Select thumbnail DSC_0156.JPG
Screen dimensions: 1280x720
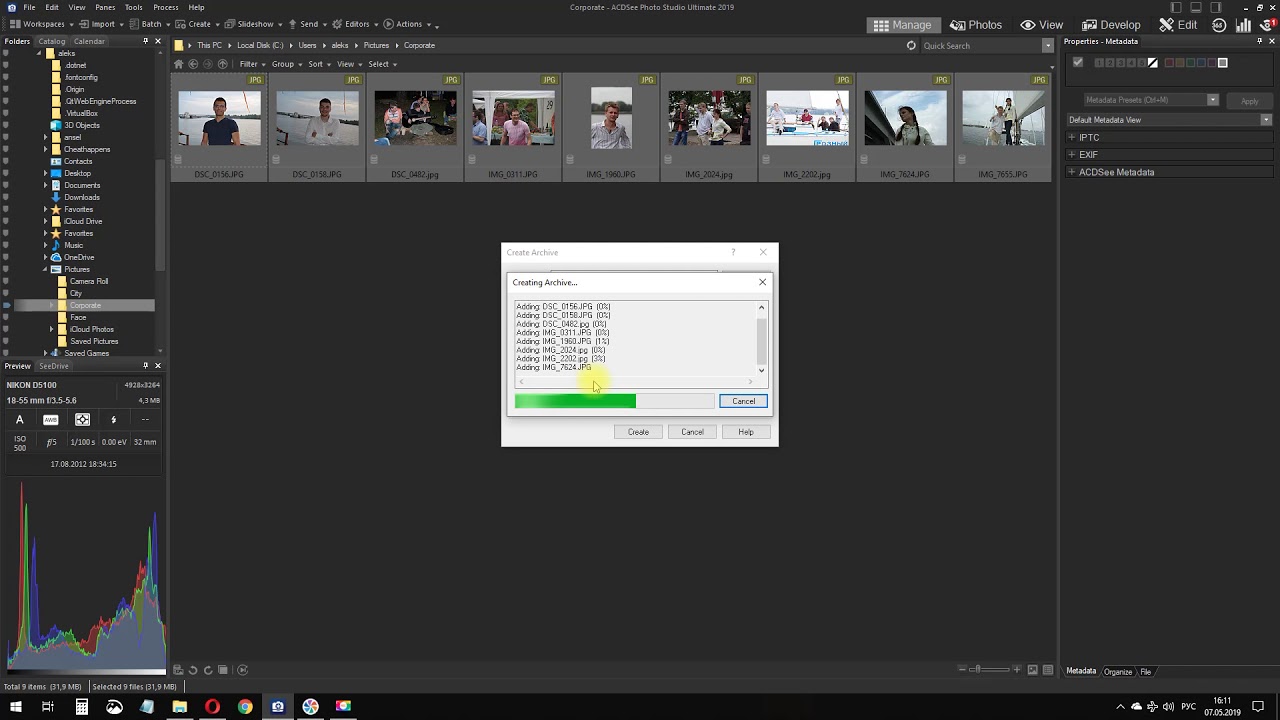tap(219, 127)
